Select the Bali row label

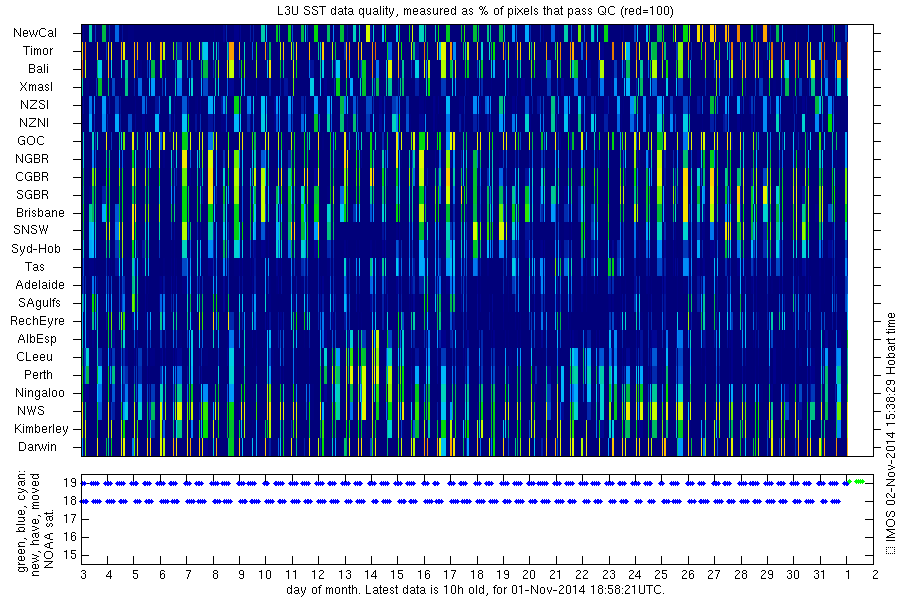click(x=38, y=69)
